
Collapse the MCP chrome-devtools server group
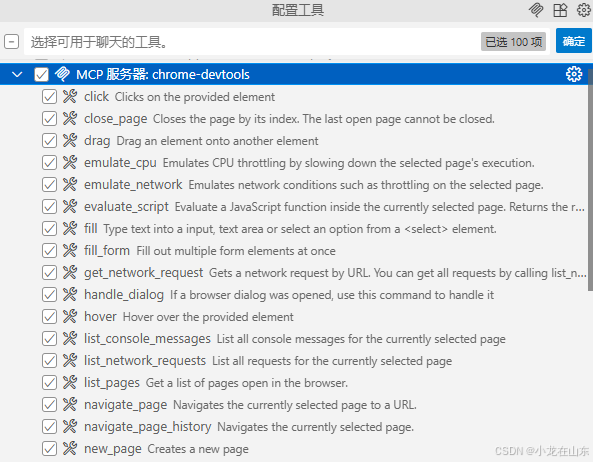point(17,74)
